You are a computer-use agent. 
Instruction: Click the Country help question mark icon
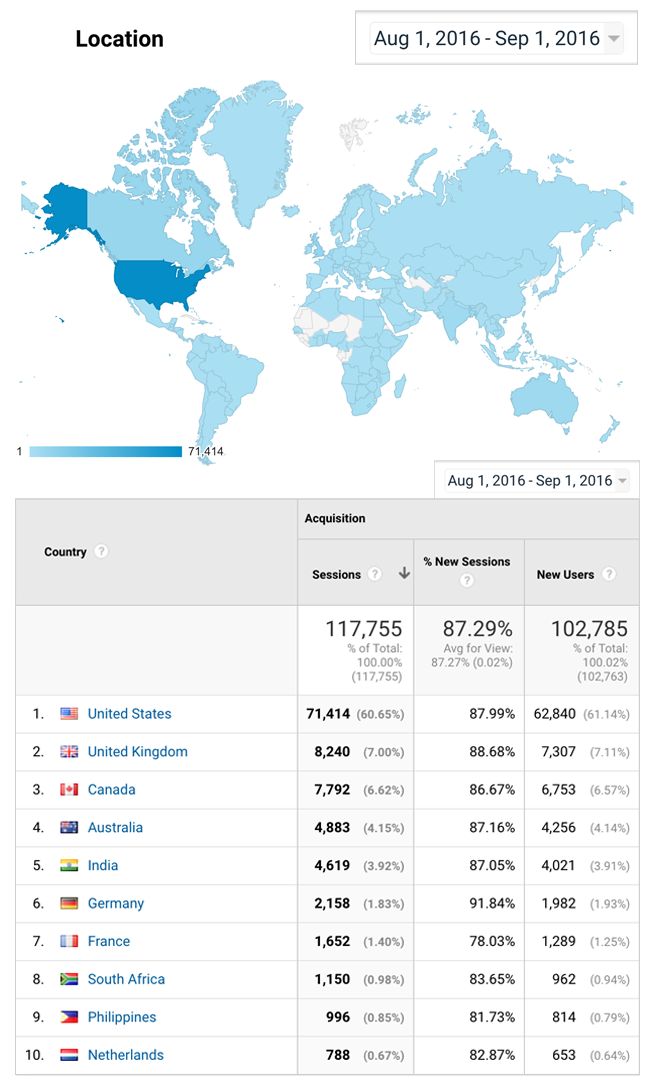(x=102, y=551)
